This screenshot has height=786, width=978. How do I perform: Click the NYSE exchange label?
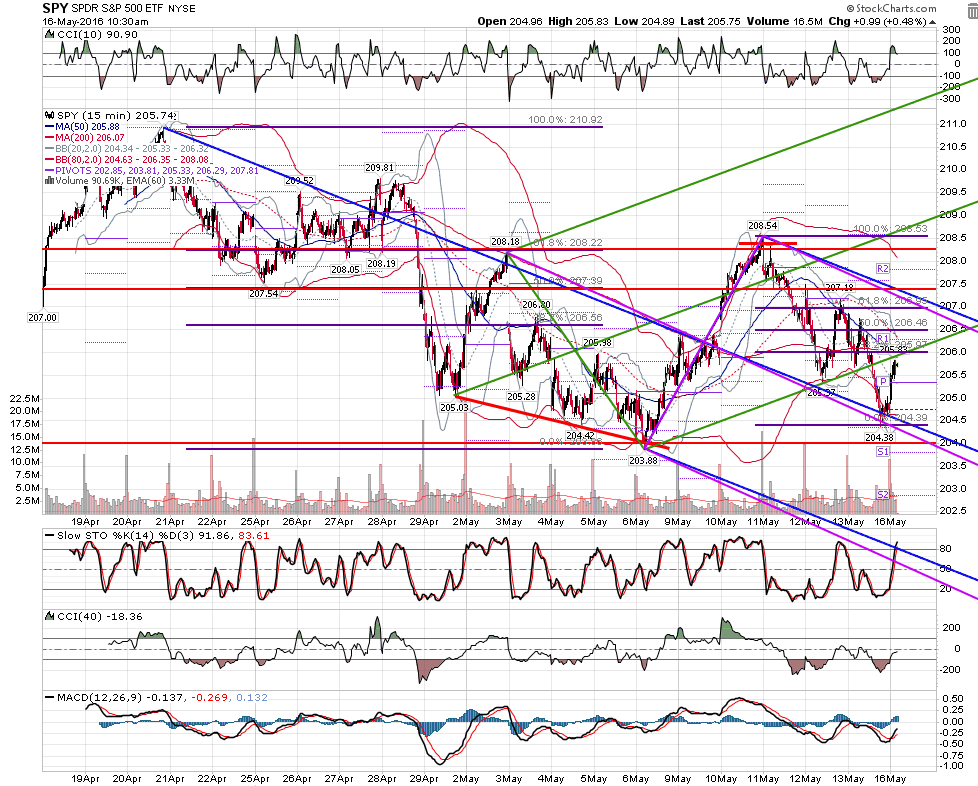click(182, 9)
